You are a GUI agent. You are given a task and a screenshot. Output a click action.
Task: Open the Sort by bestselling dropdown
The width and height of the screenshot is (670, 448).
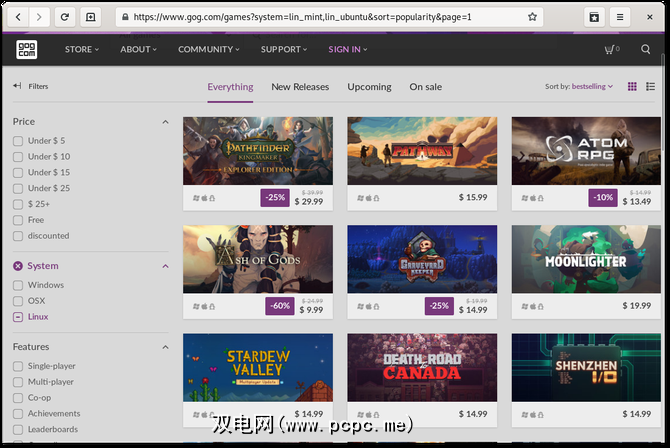coord(579,87)
